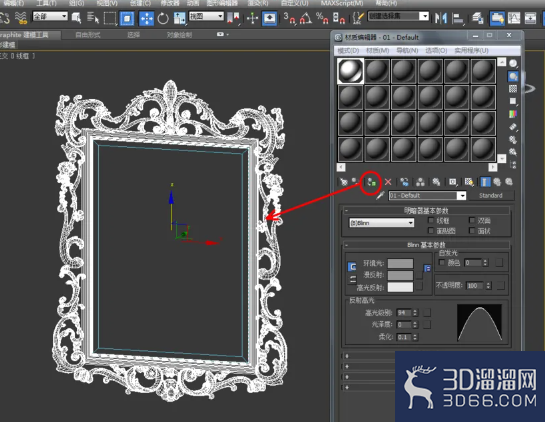Toggle Show End Result button
This screenshot has width=545, height=422.
[x=486, y=182]
